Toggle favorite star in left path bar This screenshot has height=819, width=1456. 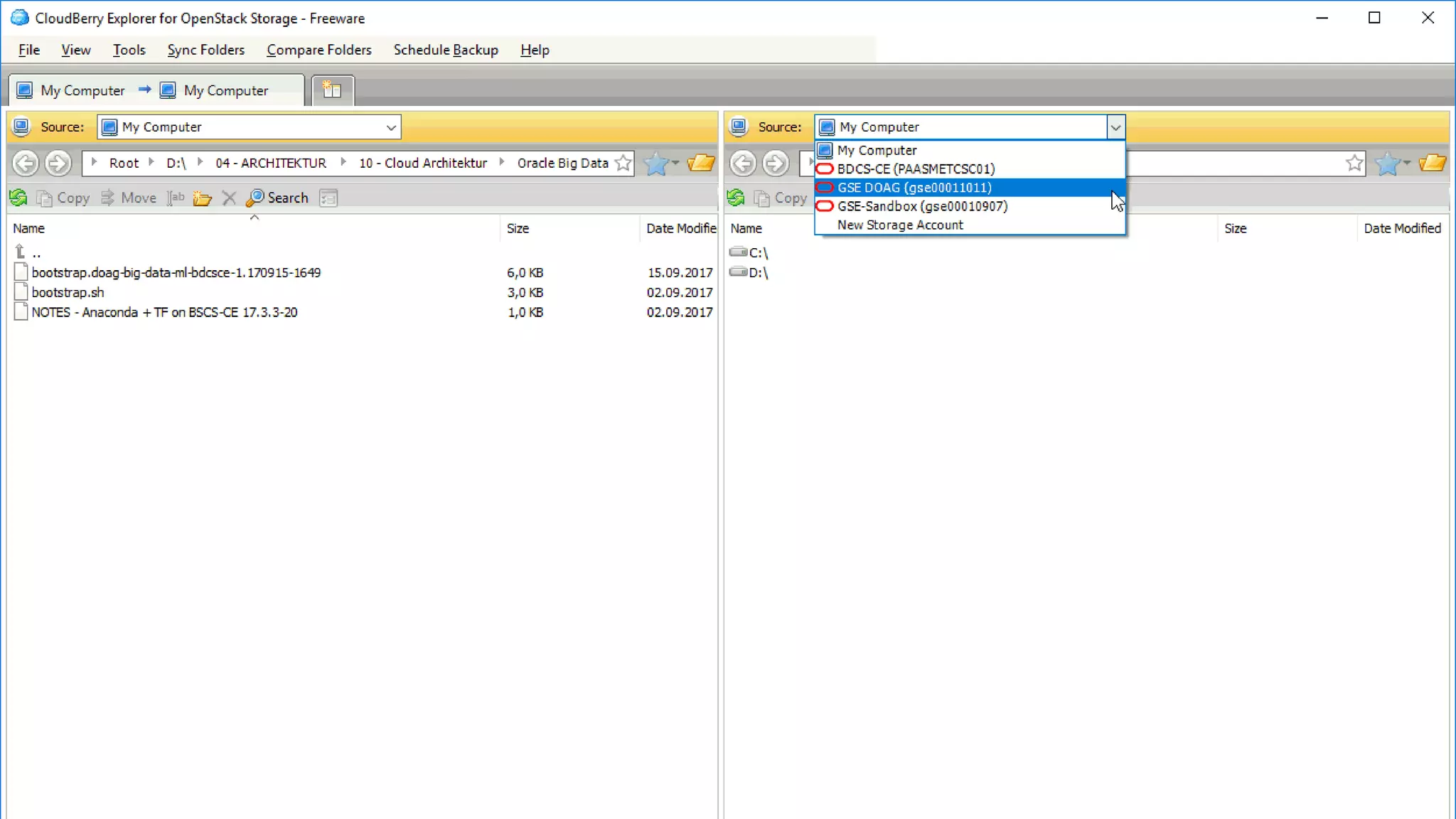coord(623,164)
